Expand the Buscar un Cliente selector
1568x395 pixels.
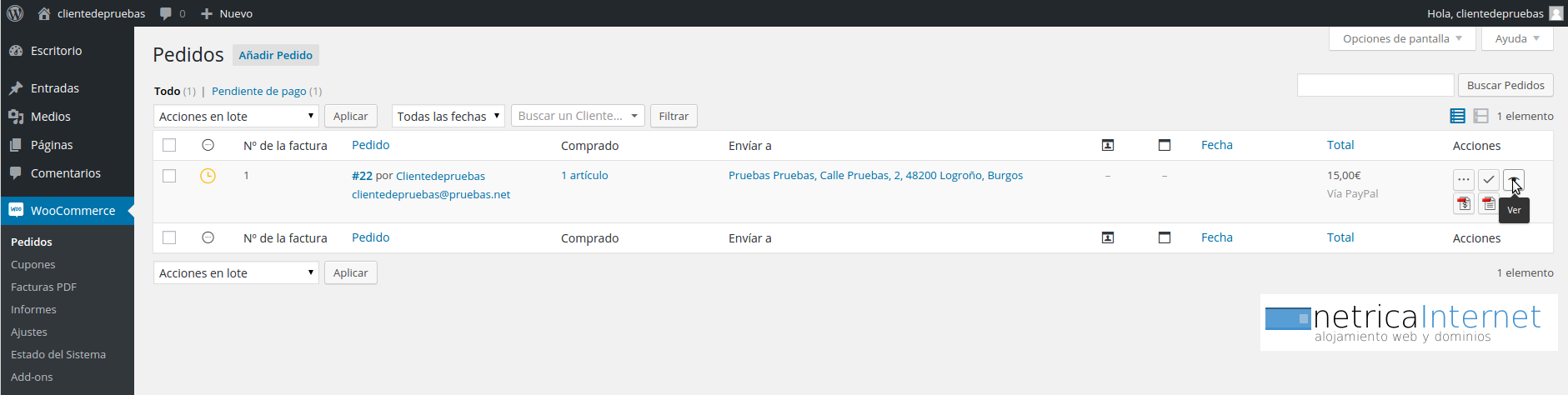pyautogui.click(x=578, y=116)
